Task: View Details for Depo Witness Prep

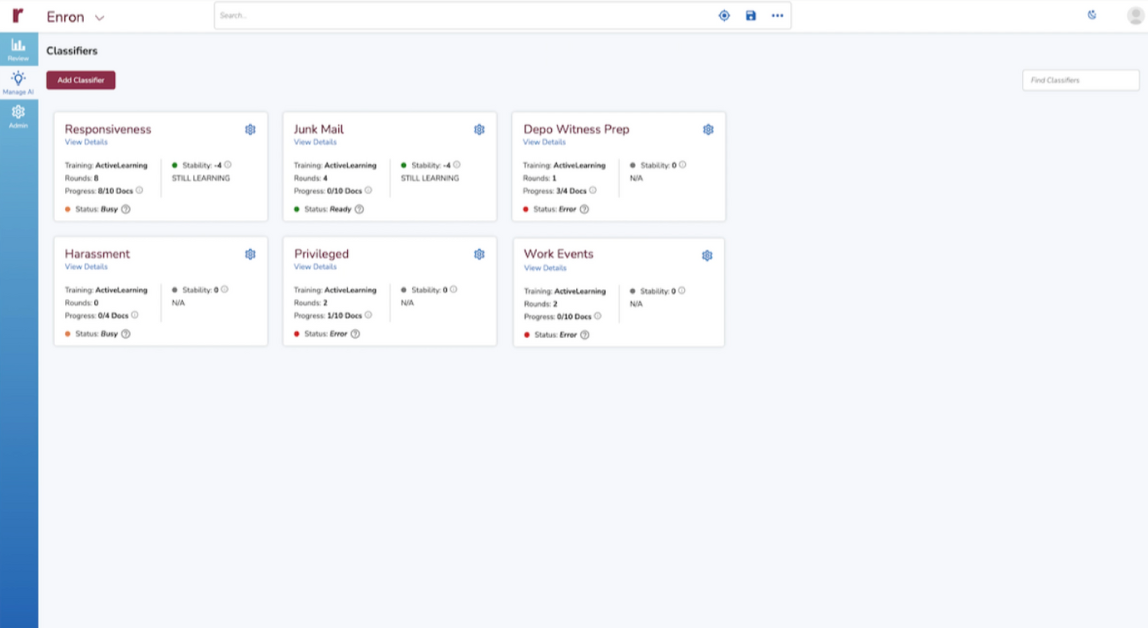Action: pos(544,142)
